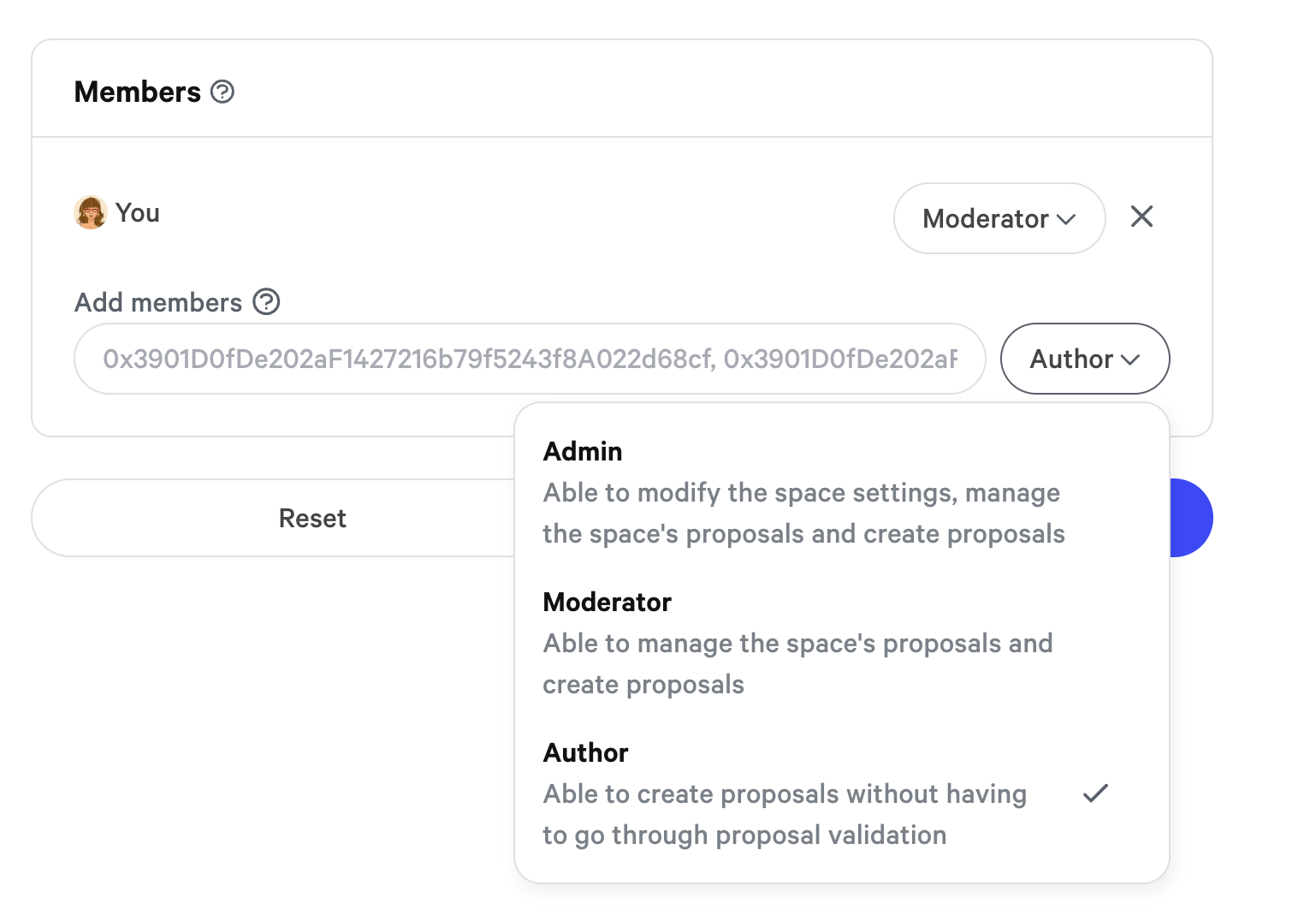Viewport: 1316px width, 921px height.
Task: Click your profile avatar picture
Action: click(x=90, y=213)
